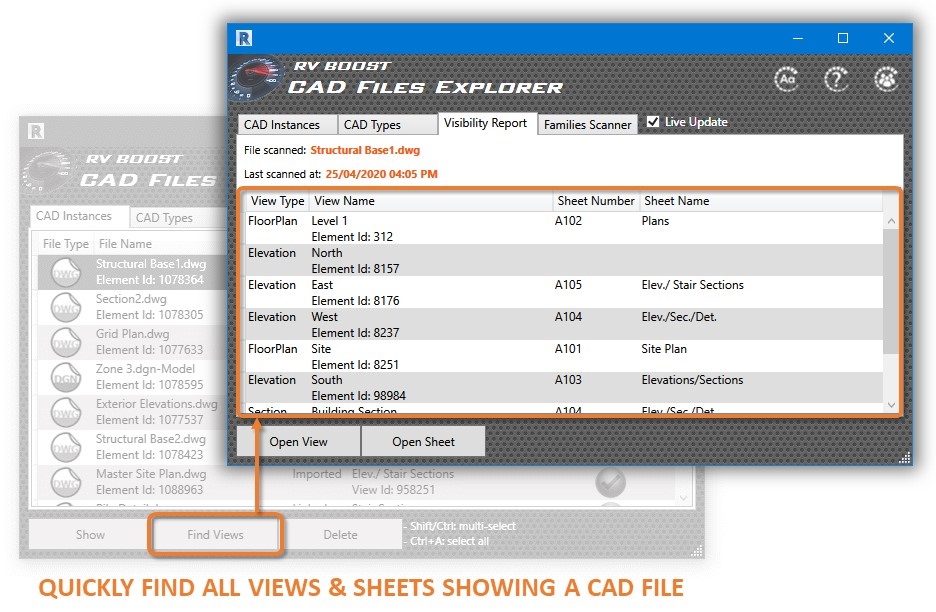This screenshot has width=936, height=612.
Task: Select the East Elevation row
Action: tap(564, 293)
